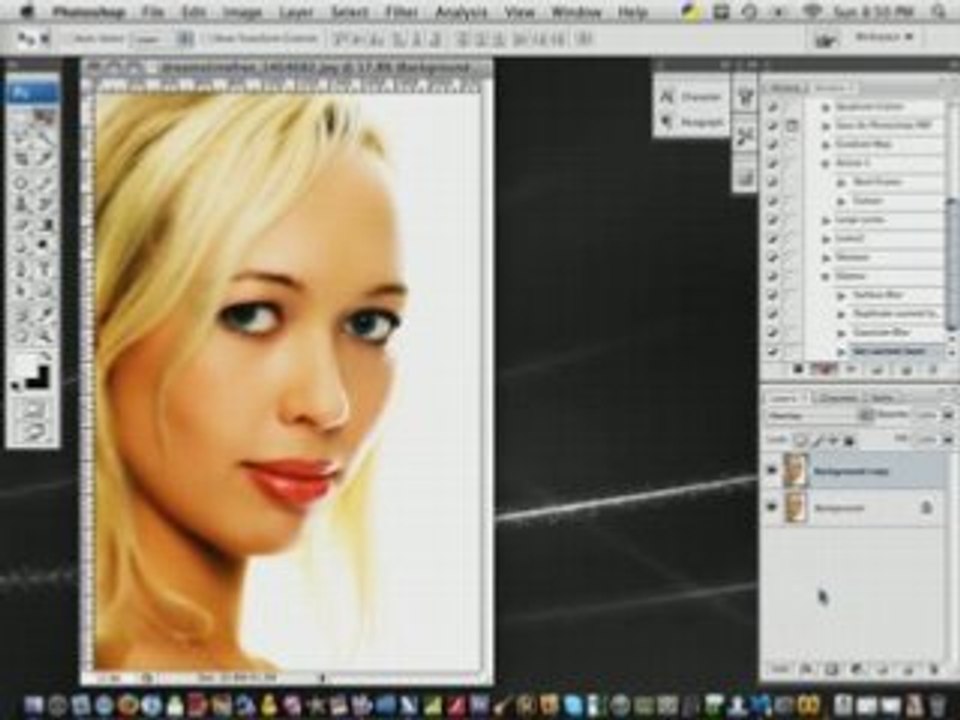Select the Pen tool in the toolbox
The image size is (960, 720).
pos(22,270)
